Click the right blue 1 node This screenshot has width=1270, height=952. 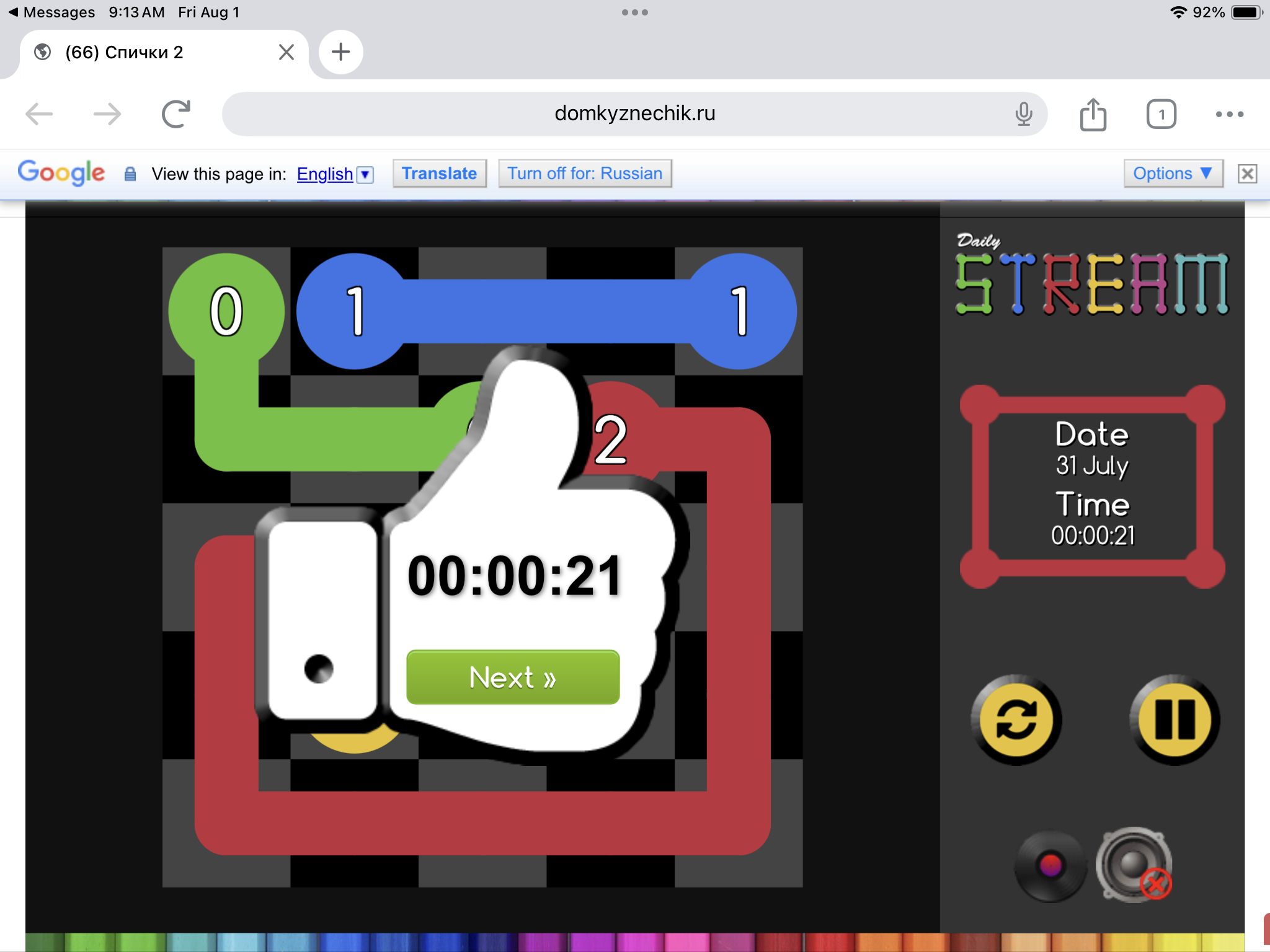[739, 311]
